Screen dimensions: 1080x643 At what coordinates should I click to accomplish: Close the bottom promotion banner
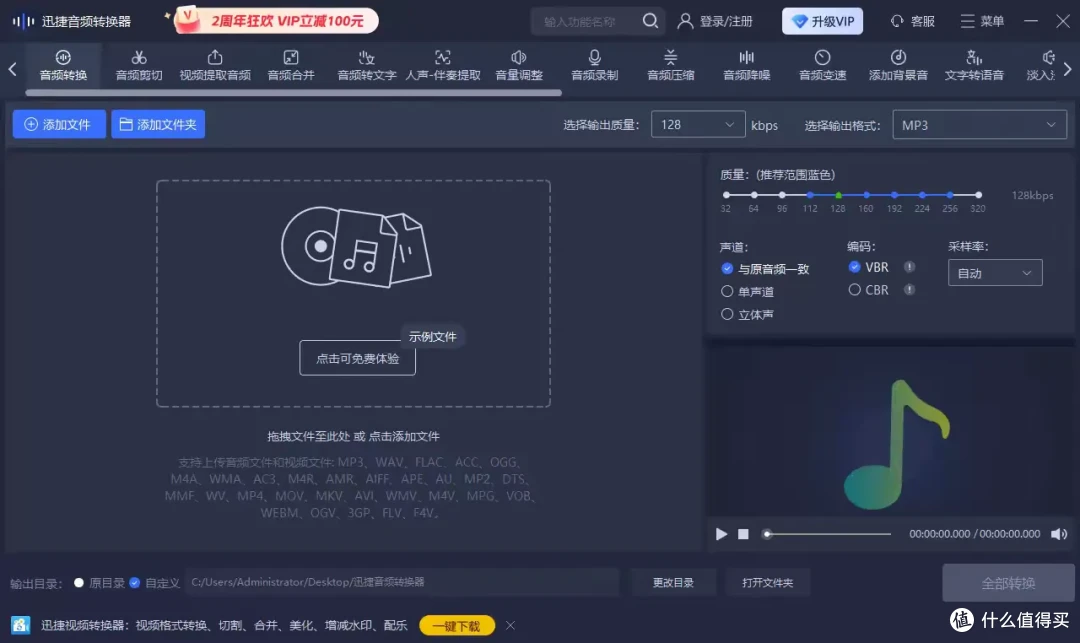click(x=510, y=625)
